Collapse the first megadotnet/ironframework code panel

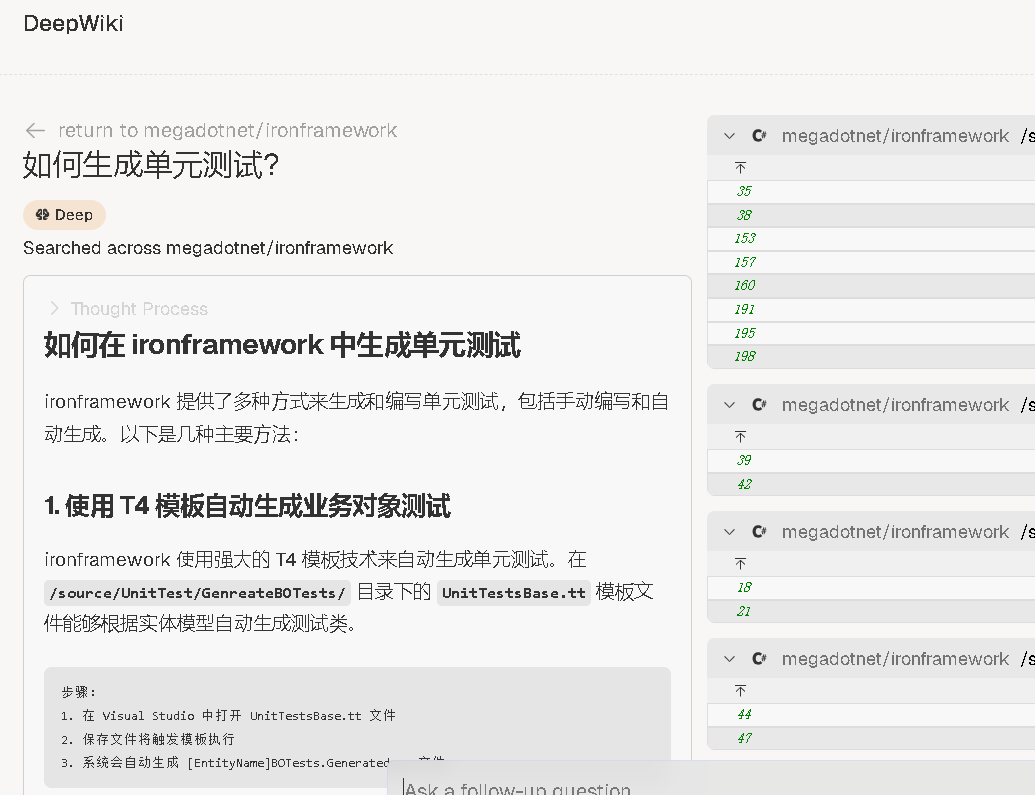[729, 136]
